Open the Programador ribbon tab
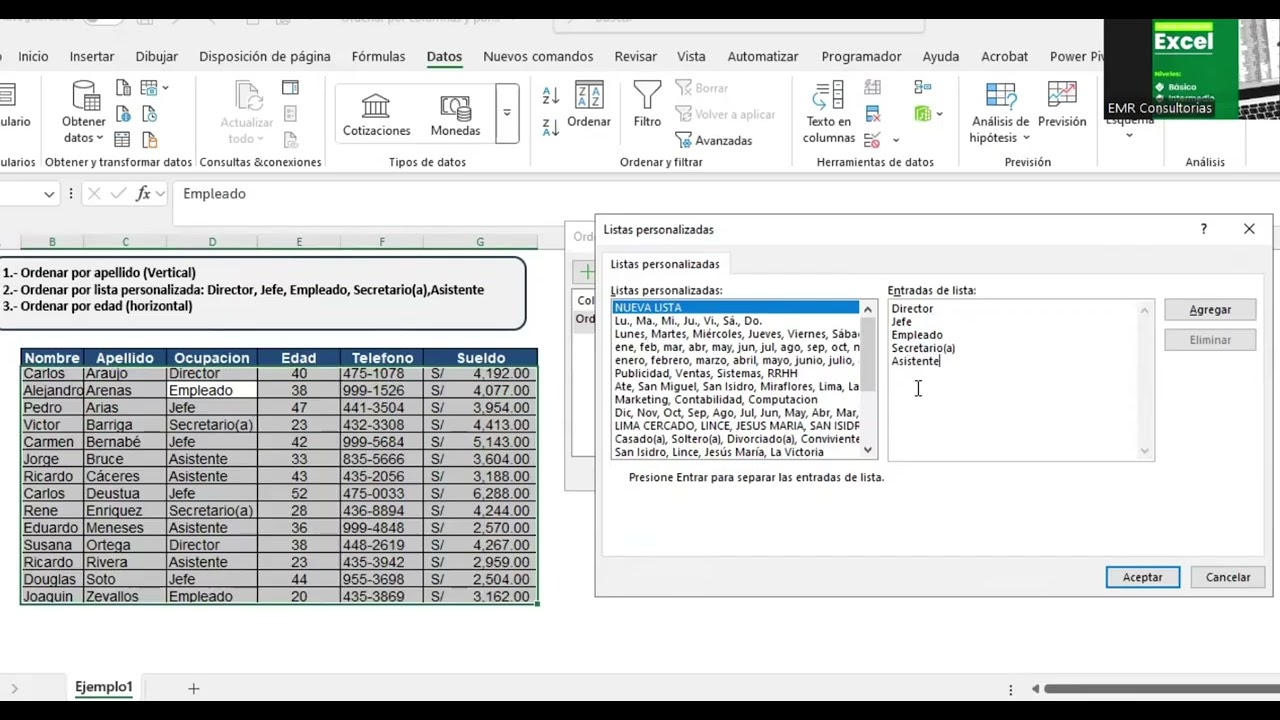Viewport: 1280px width, 720px height. pyautogui.click(x=861, y=57)
